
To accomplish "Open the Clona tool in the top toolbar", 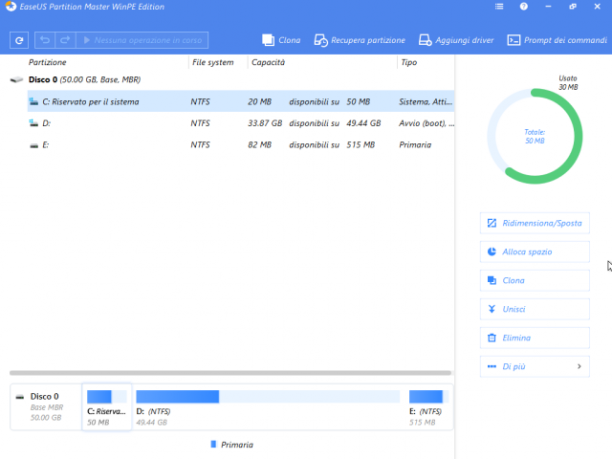I will [281, 40].
